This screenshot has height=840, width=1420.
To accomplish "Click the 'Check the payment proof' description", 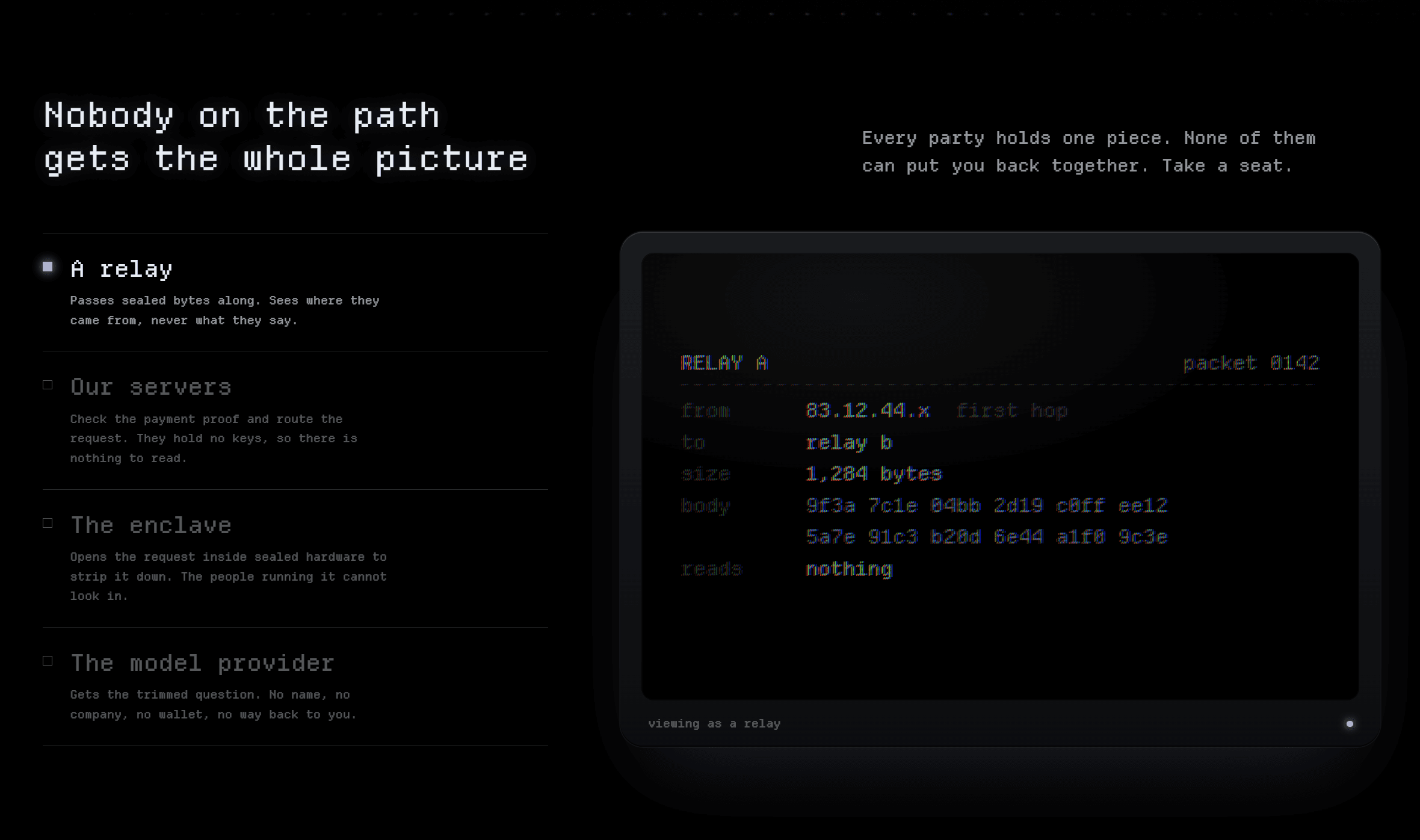I will (x=214, y=439).
